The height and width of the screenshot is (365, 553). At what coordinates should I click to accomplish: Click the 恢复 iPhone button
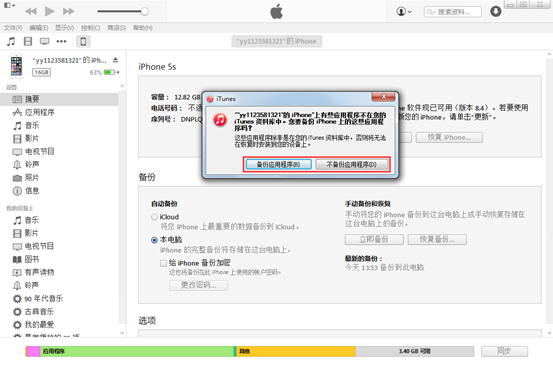pos(449,138)
